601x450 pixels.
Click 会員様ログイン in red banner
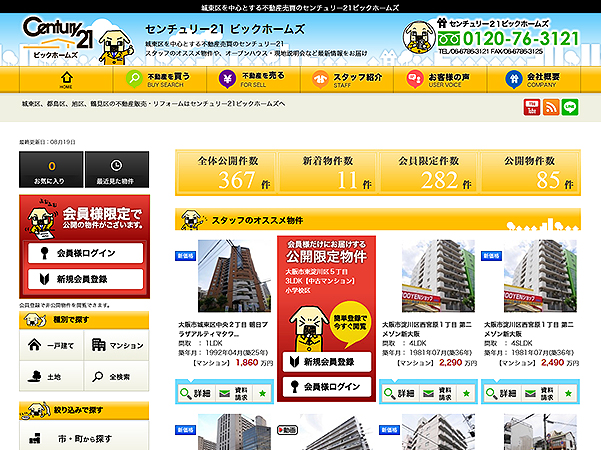pyautogui.click(x=327, y=386)
